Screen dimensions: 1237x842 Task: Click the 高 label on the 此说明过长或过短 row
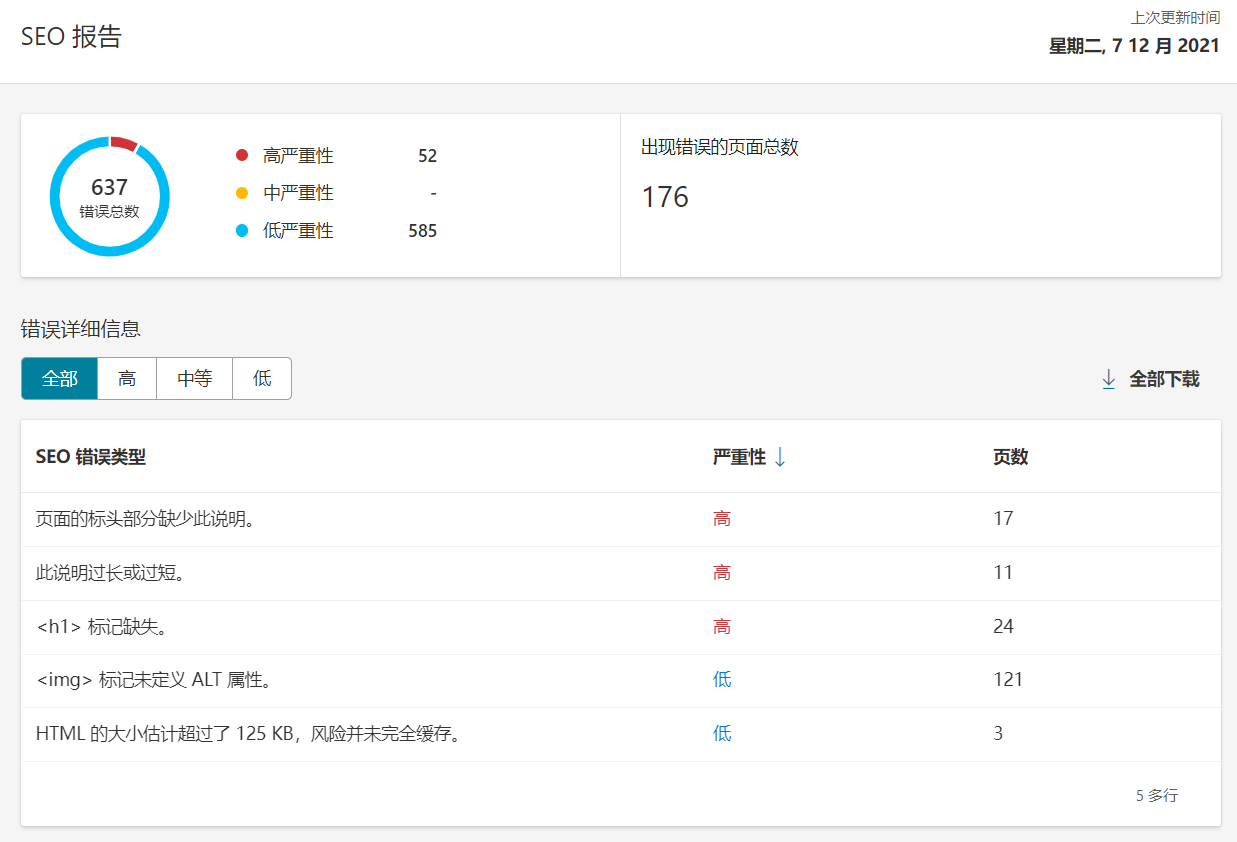[722, 572]
